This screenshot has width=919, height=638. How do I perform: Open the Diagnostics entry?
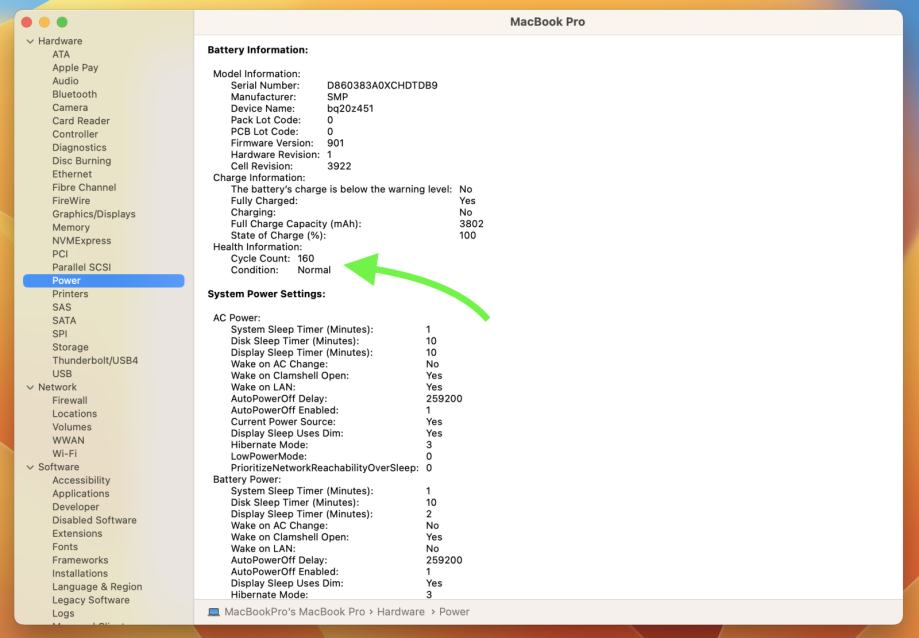tap(79, 148)
